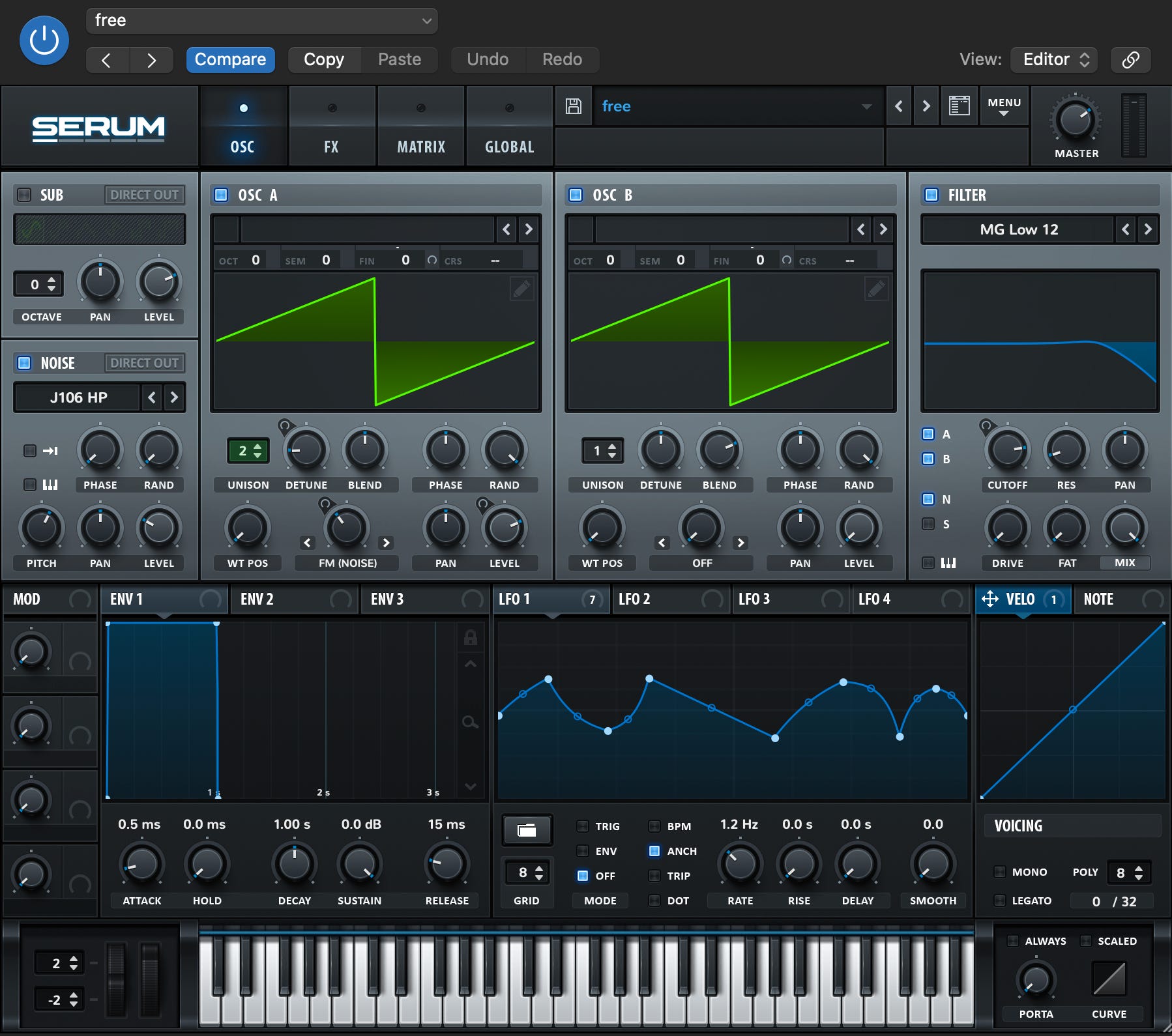Viewport: 1172px width, 1036px height.
Task: Toggle the plugin power bypass button
Action: pos(44,40)
